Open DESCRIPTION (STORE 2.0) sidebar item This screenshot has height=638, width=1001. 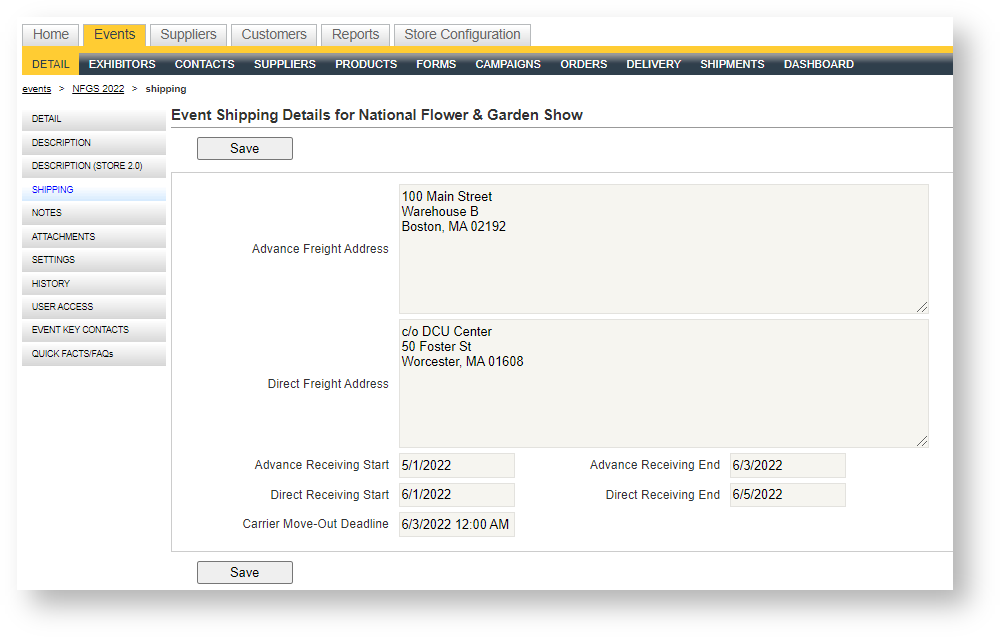(x=94, y=166)
